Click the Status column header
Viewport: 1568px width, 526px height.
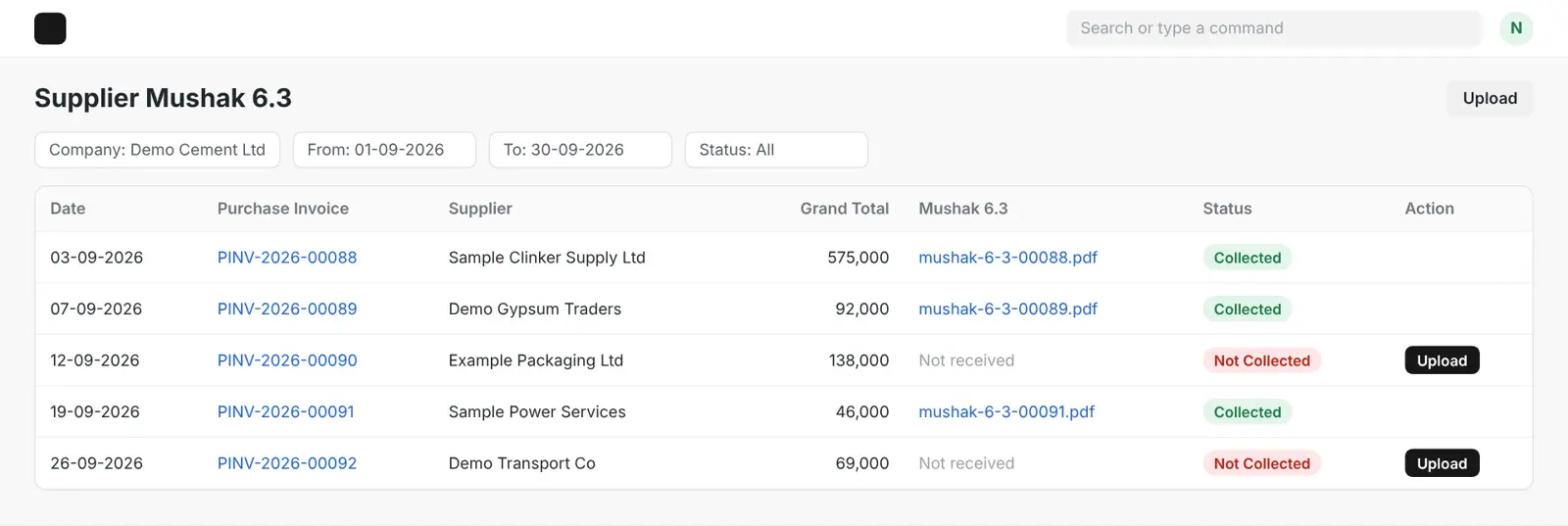pos(1227,209)
